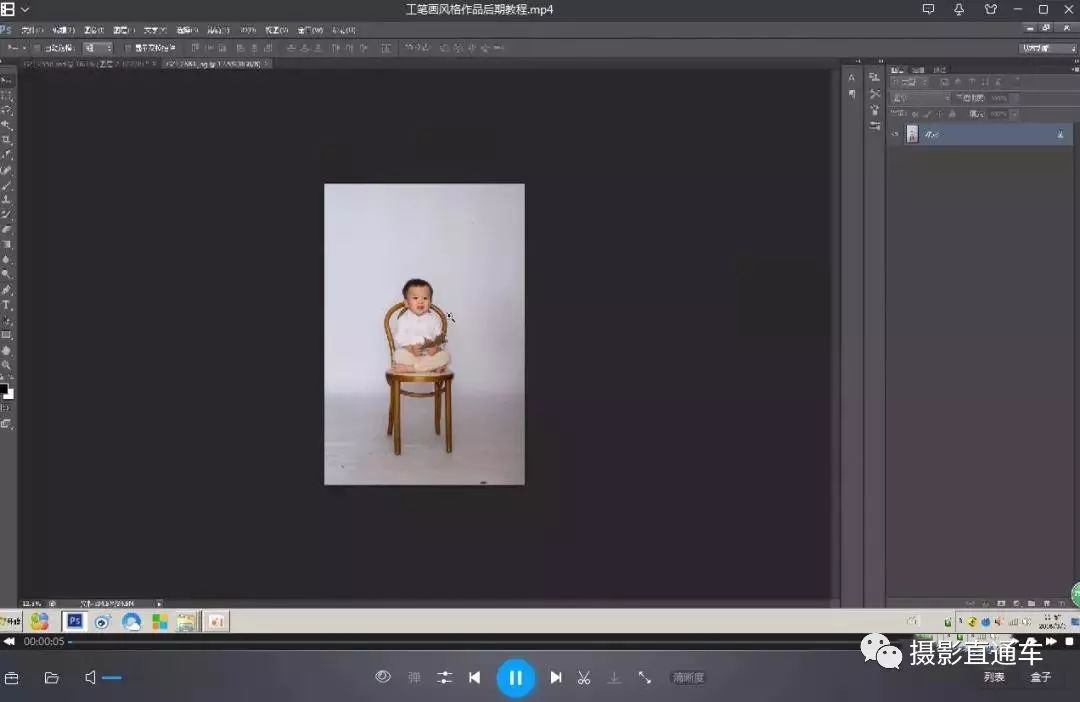Image resolution: width=1080 pixels, height=702 pixels.
Task: Select the Crop tool
Action: (x=7, y=140)
